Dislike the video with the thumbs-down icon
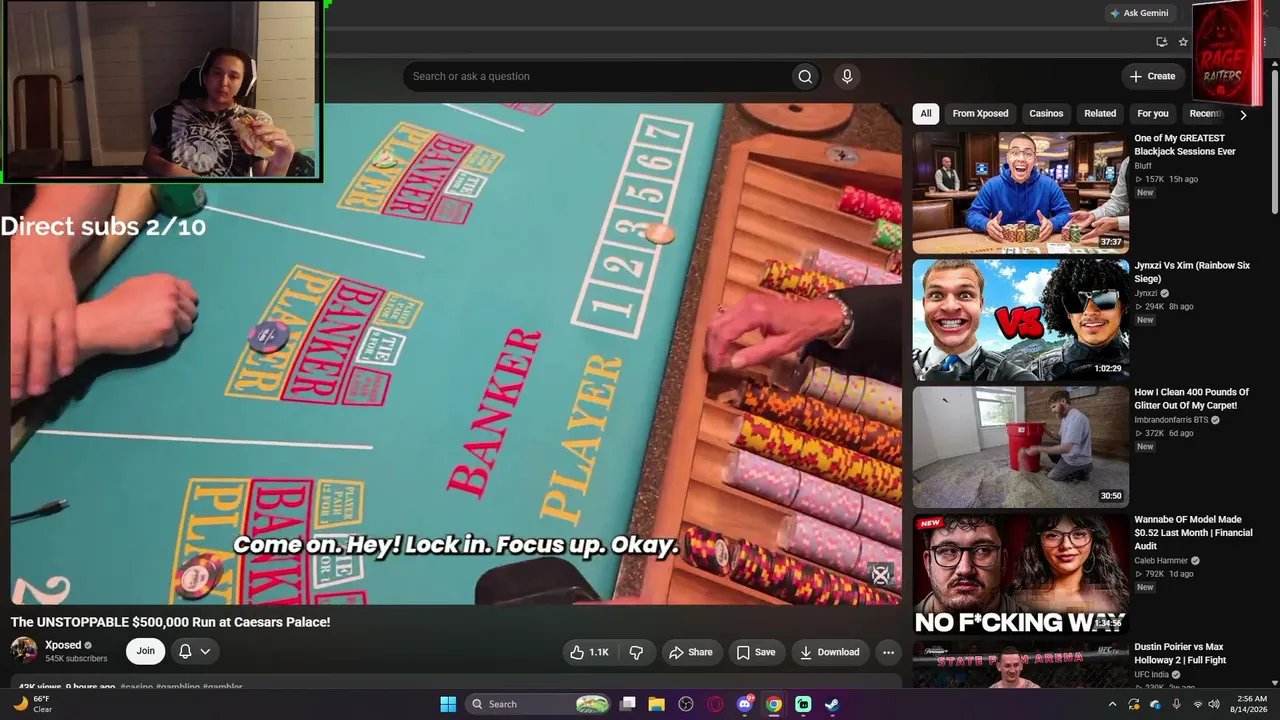Screen dimensions: 1280x720 pyautogui.click(x=636, y=652)
